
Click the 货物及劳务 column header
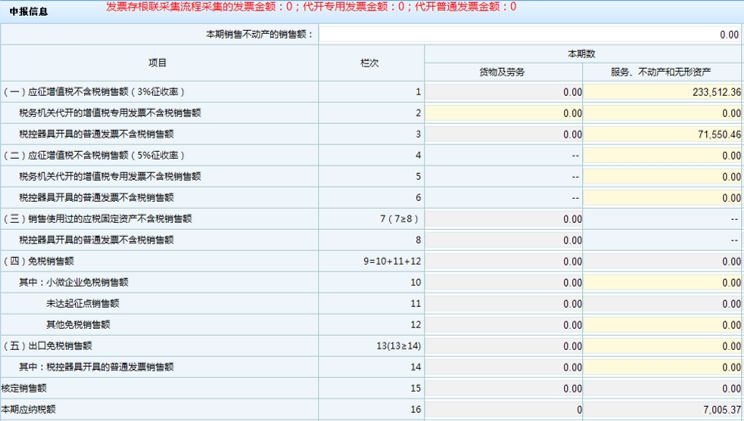tap(505, 72)
